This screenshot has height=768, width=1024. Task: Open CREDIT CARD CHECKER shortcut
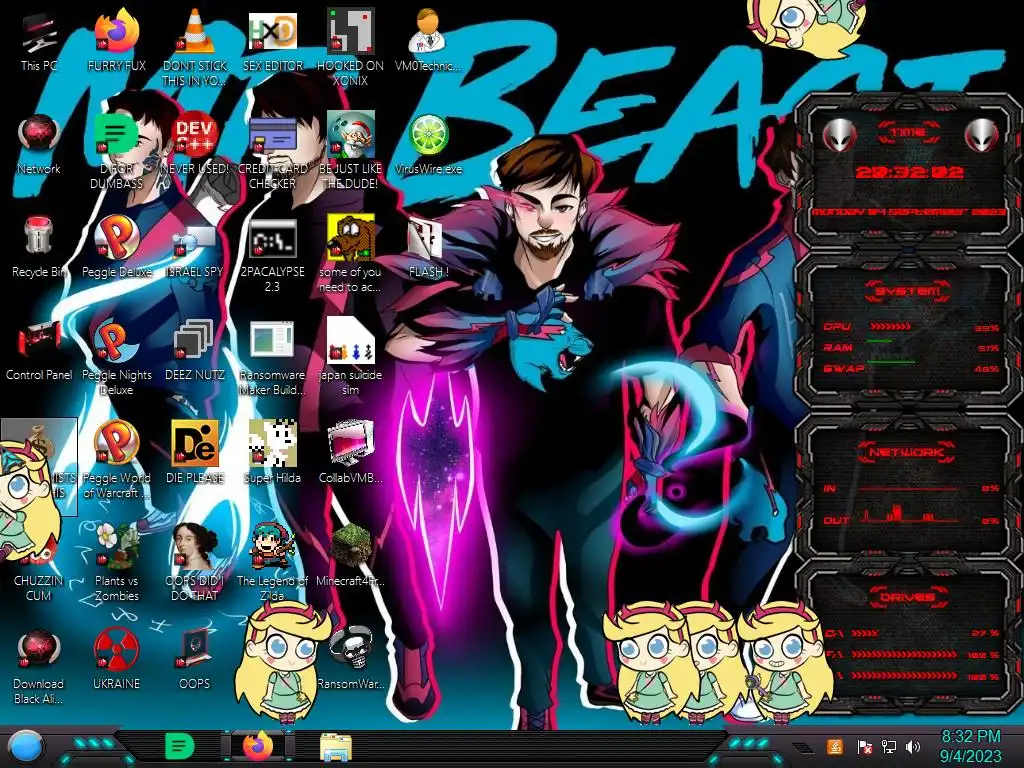click(272, 152)
